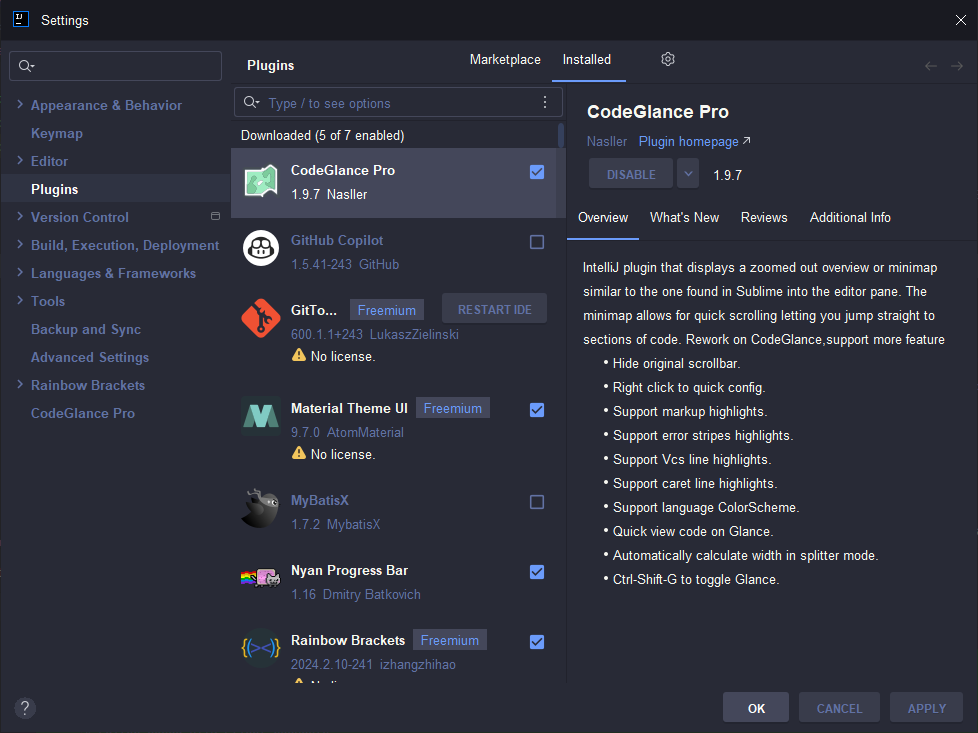This screenshot has height=733, width=978.
Task: Click the Material Theme UI plugin icon
Action: coord(261,415)
